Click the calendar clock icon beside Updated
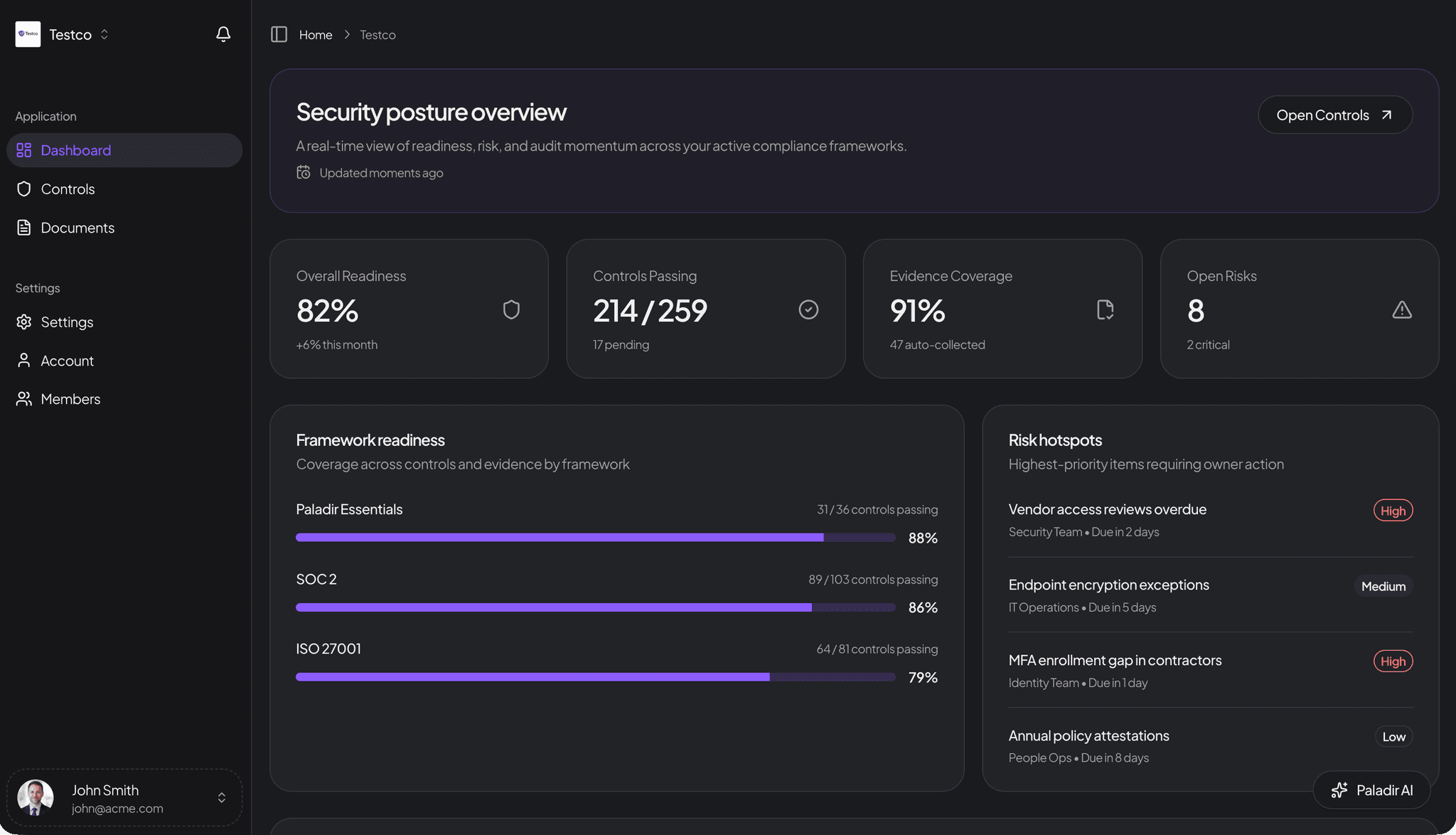The height and width of the screenshot is (835, 1456). [304, 172]
